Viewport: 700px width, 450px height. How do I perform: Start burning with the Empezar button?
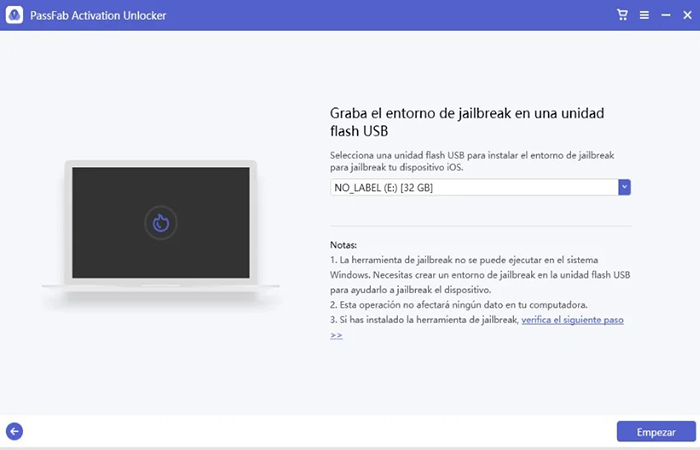click(x=656, y=432)
